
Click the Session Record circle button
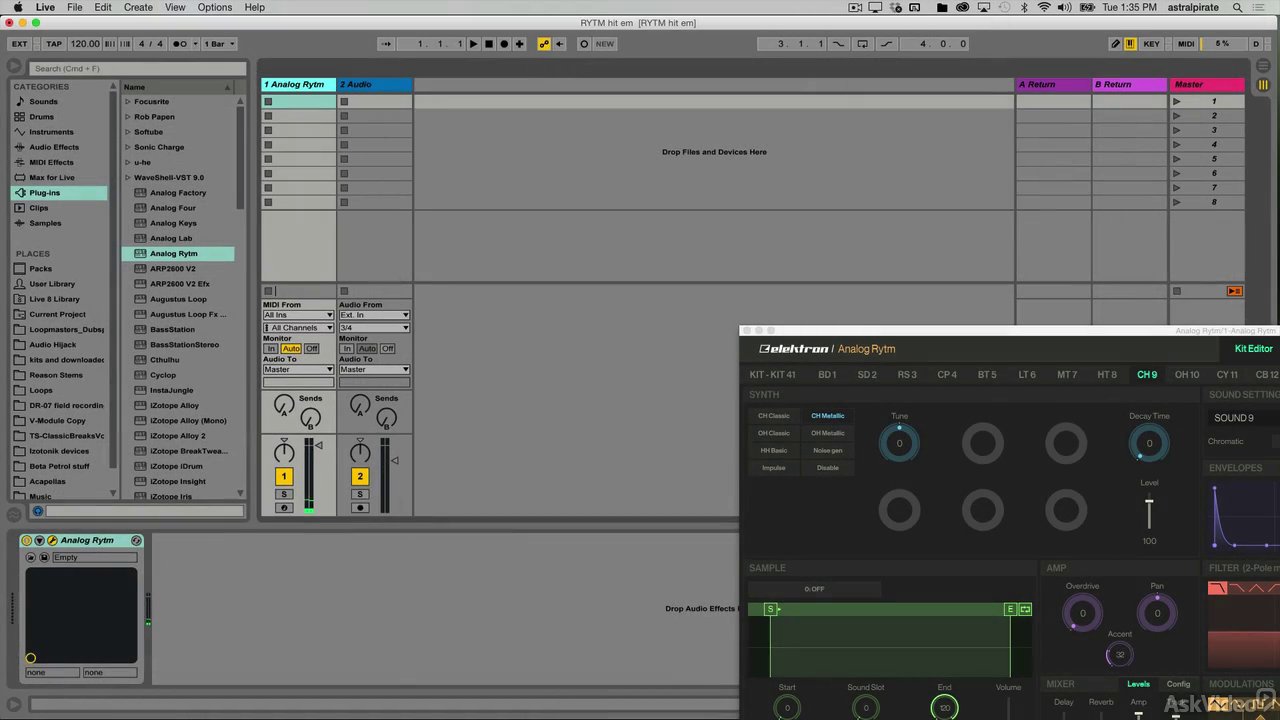(584, 44)
